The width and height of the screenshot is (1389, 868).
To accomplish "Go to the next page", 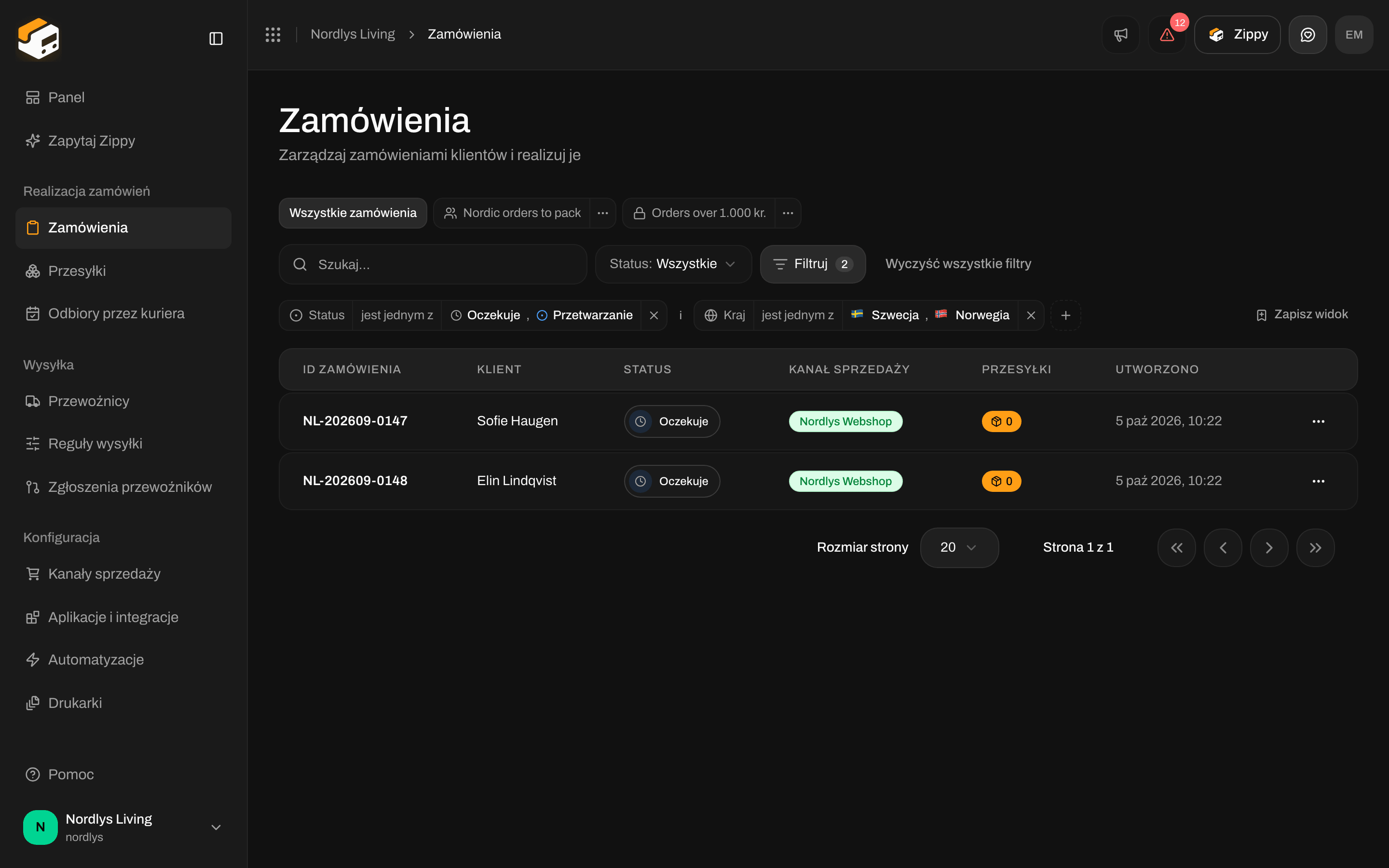I will pyautogui.click(x=1269, y=548).
